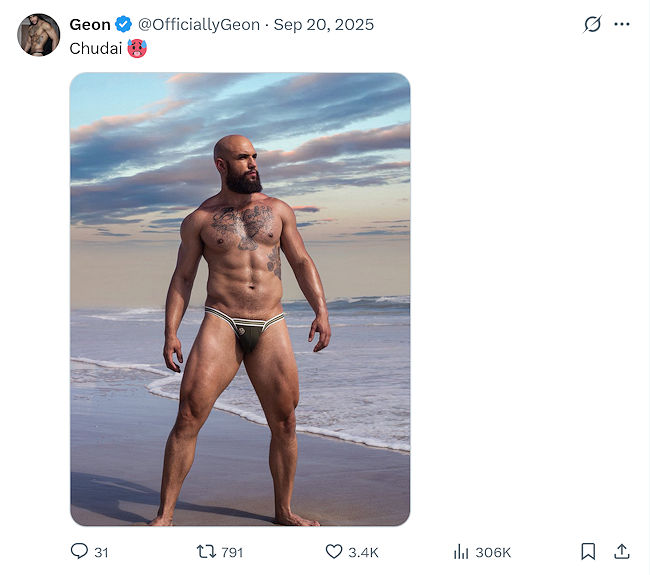Open Geon's profile picture avatar
Screen dimensions: 650x575
[39, 35]
